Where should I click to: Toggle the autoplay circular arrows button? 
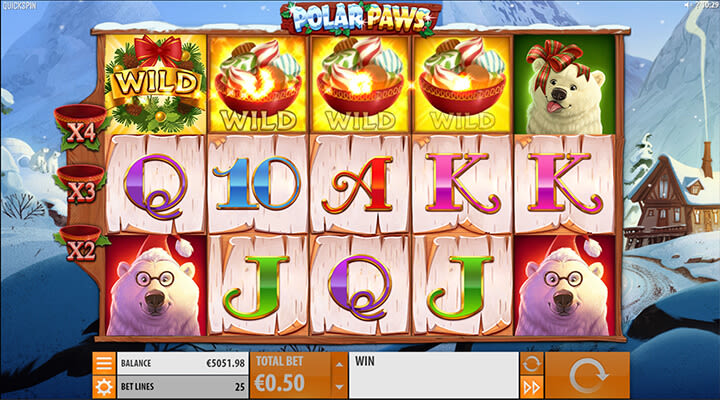click(531, 364)
